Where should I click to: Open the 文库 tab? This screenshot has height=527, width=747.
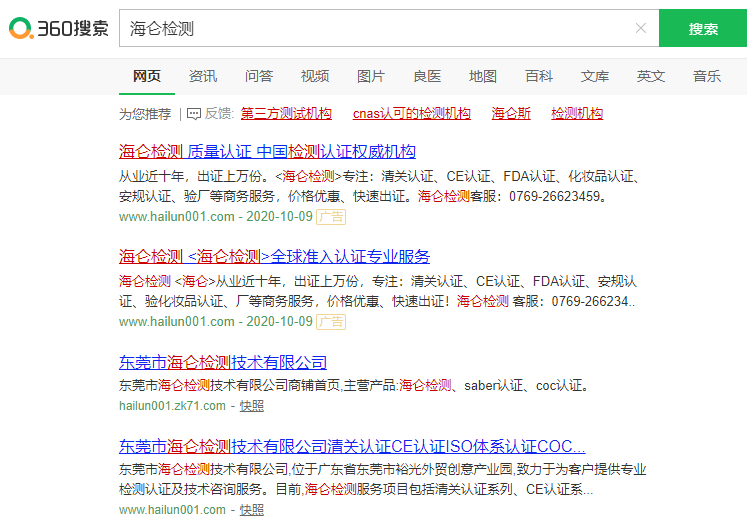(595, 76)
